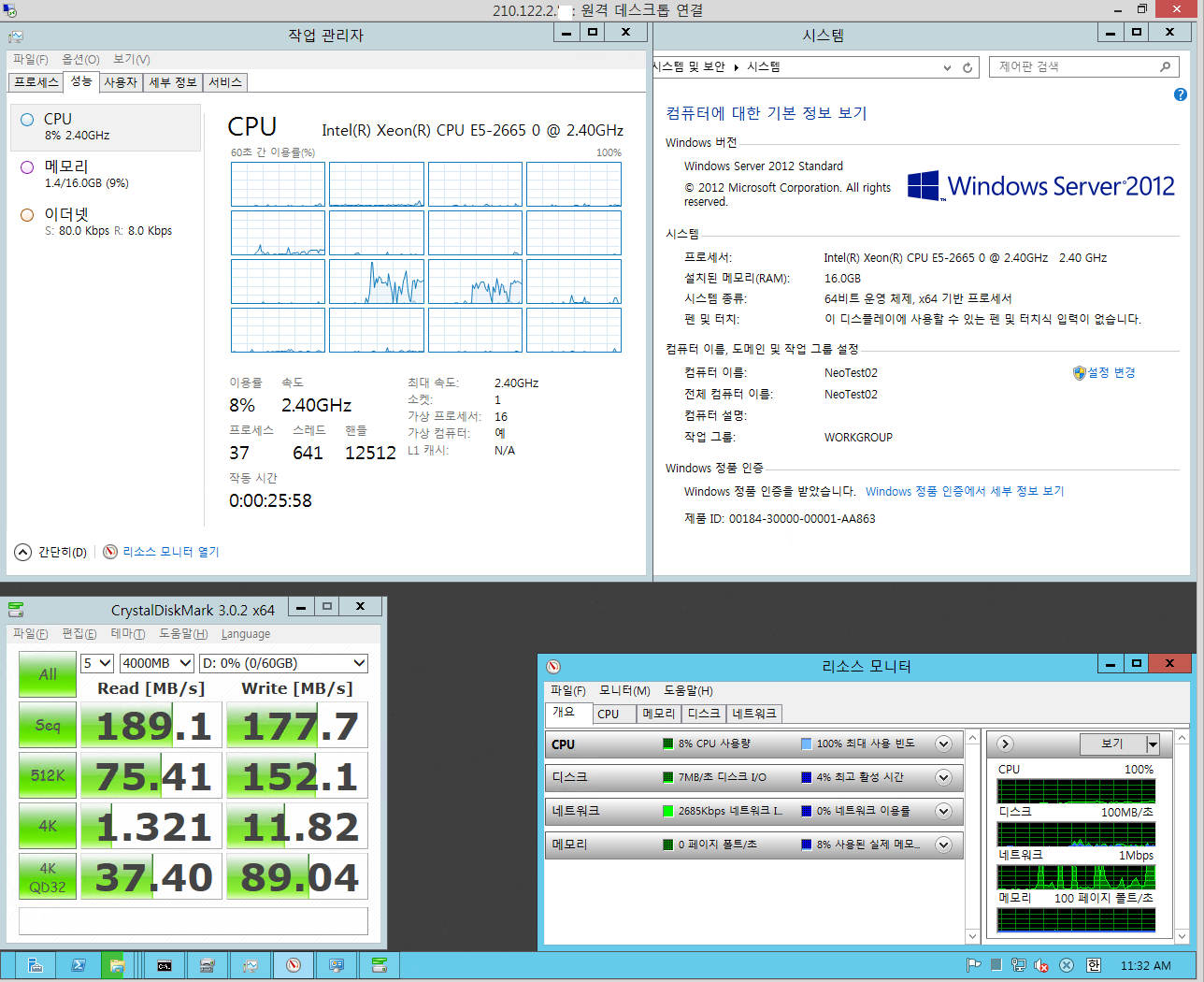This screenshot has width=1204, height=982.
Task: Click the Task Manager title bar icon
Action: coord(16,36)
